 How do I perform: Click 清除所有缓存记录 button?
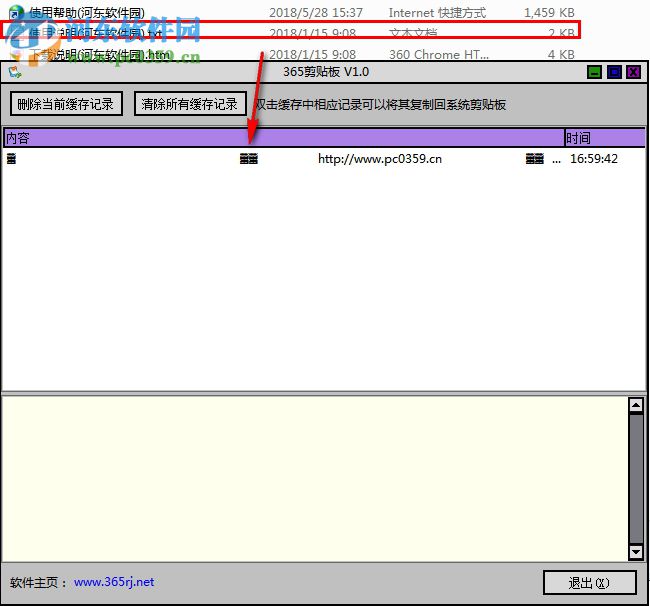(x=190, y=104)
